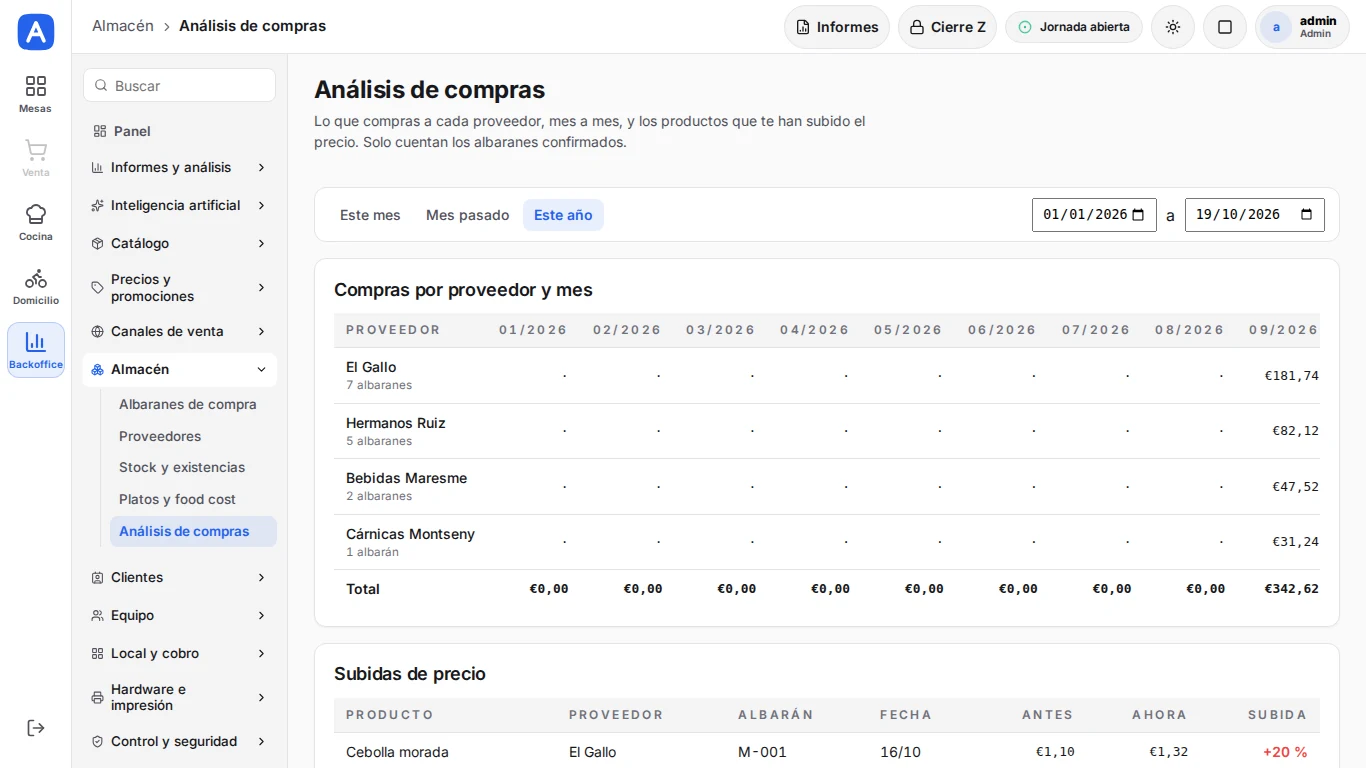1366x768 pixels.
Task: Open the admin user avatar menu
Action: pyautogui.click(x=1302, y=27)
